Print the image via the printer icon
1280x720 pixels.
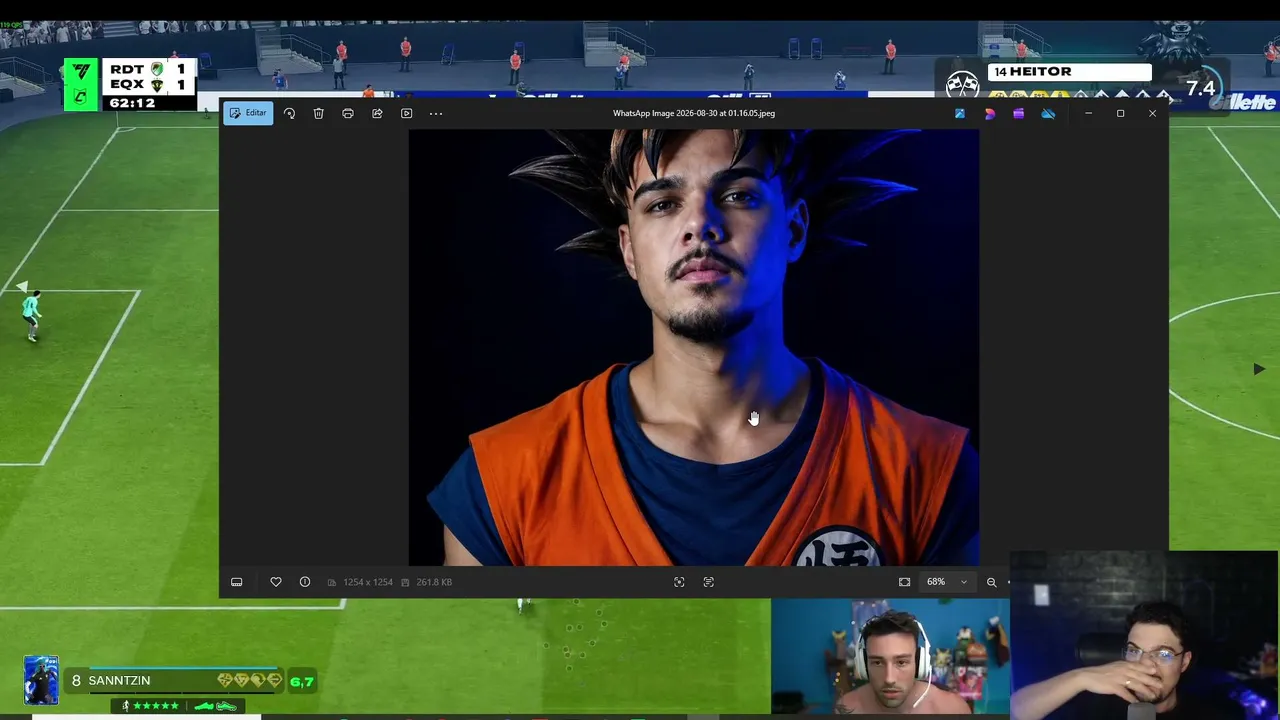(x=348, y=113)
